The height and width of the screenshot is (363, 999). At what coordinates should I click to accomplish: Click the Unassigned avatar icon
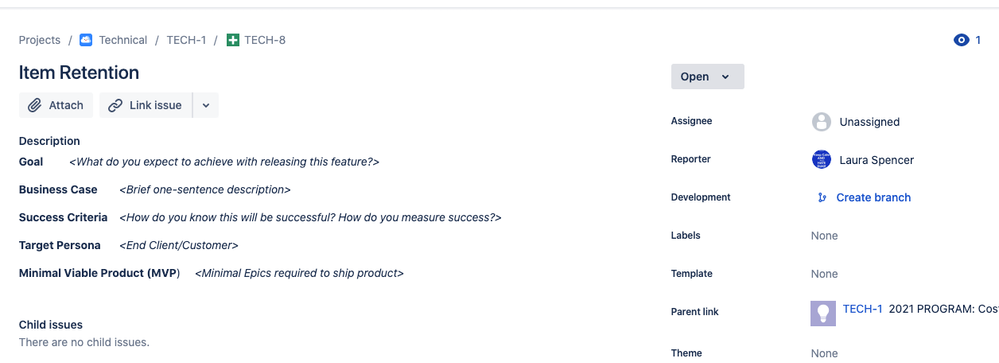(821, 122)
